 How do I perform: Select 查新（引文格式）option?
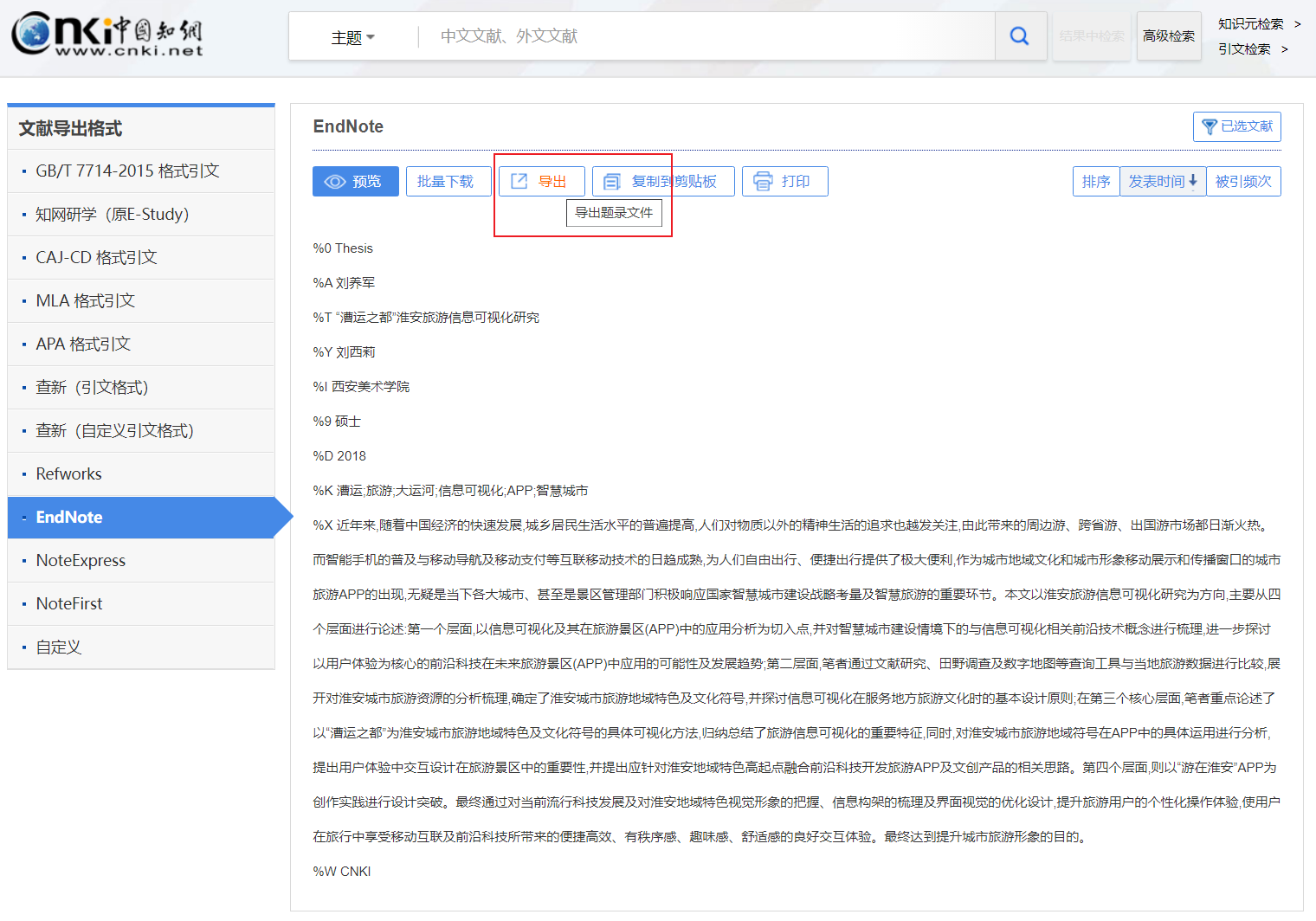(141, 387)
